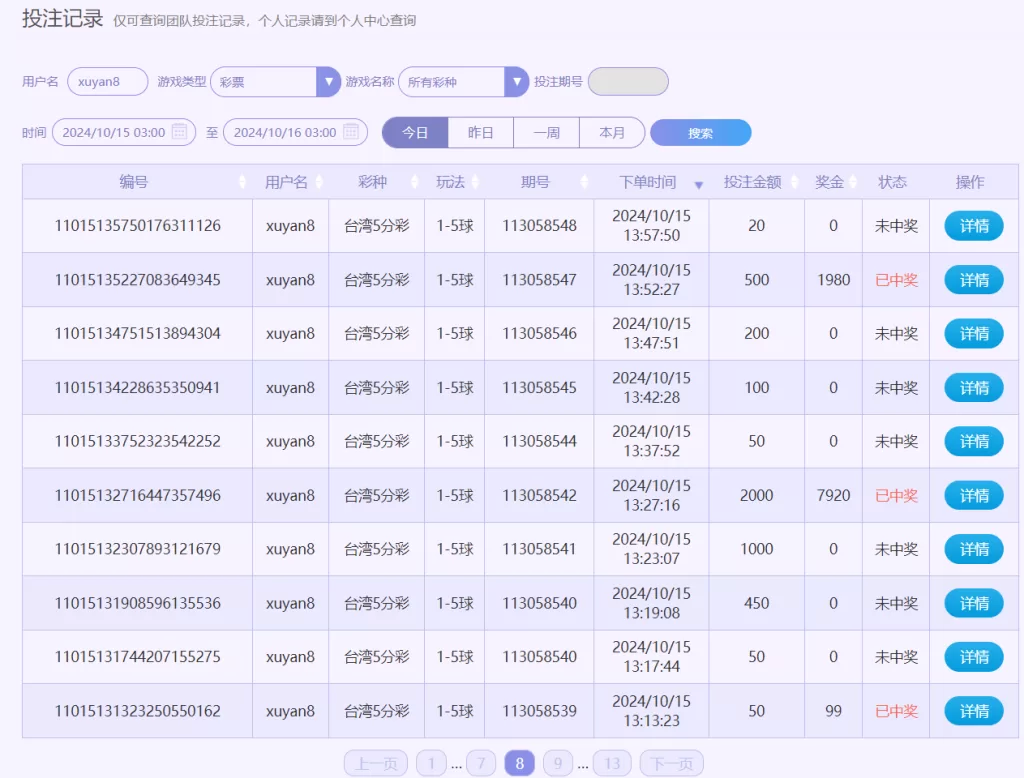Select the 今日 time range tab
The height and width of the screenshot is (778, 1024).
415,133
